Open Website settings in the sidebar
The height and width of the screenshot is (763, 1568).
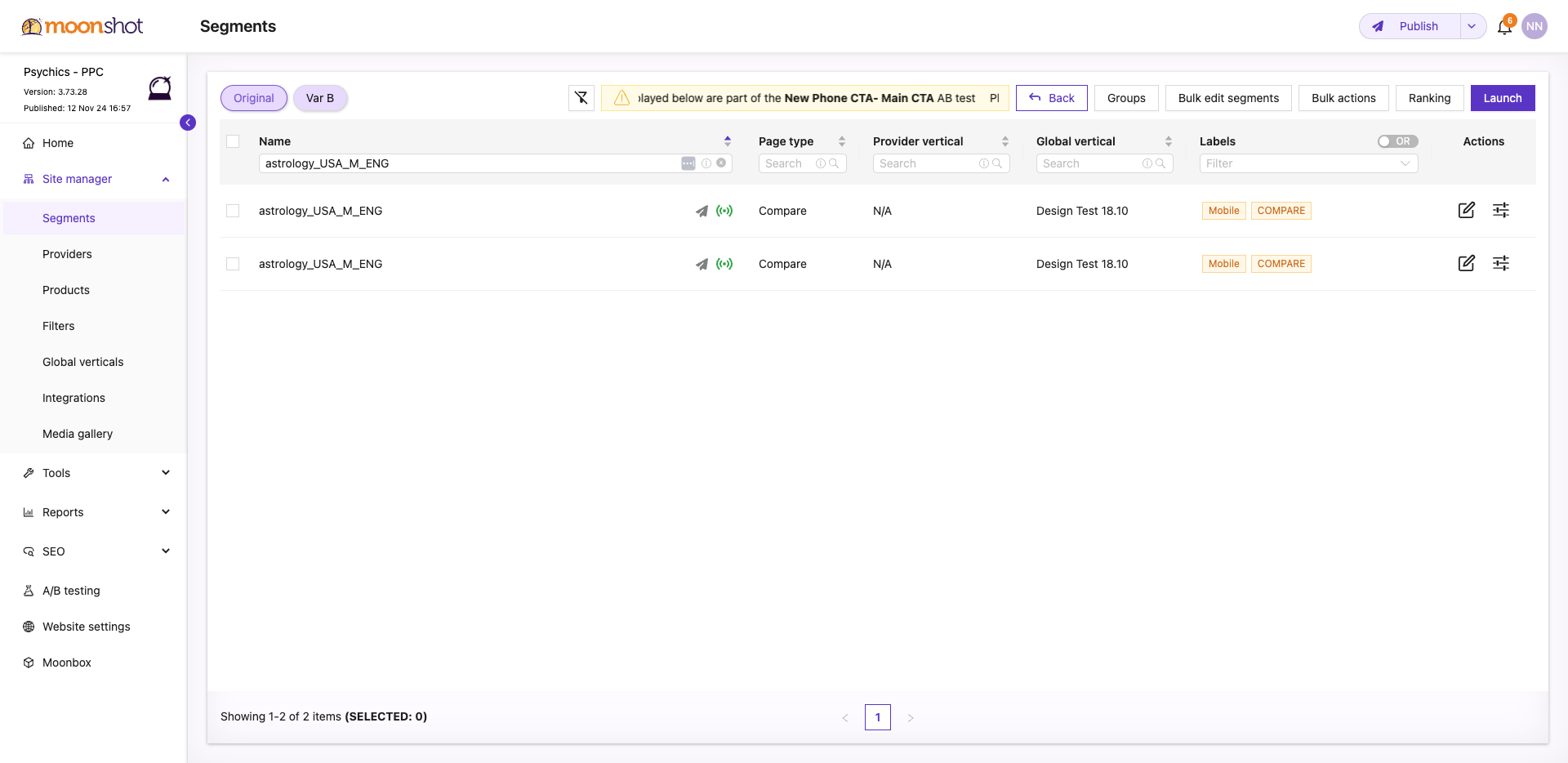87,627
